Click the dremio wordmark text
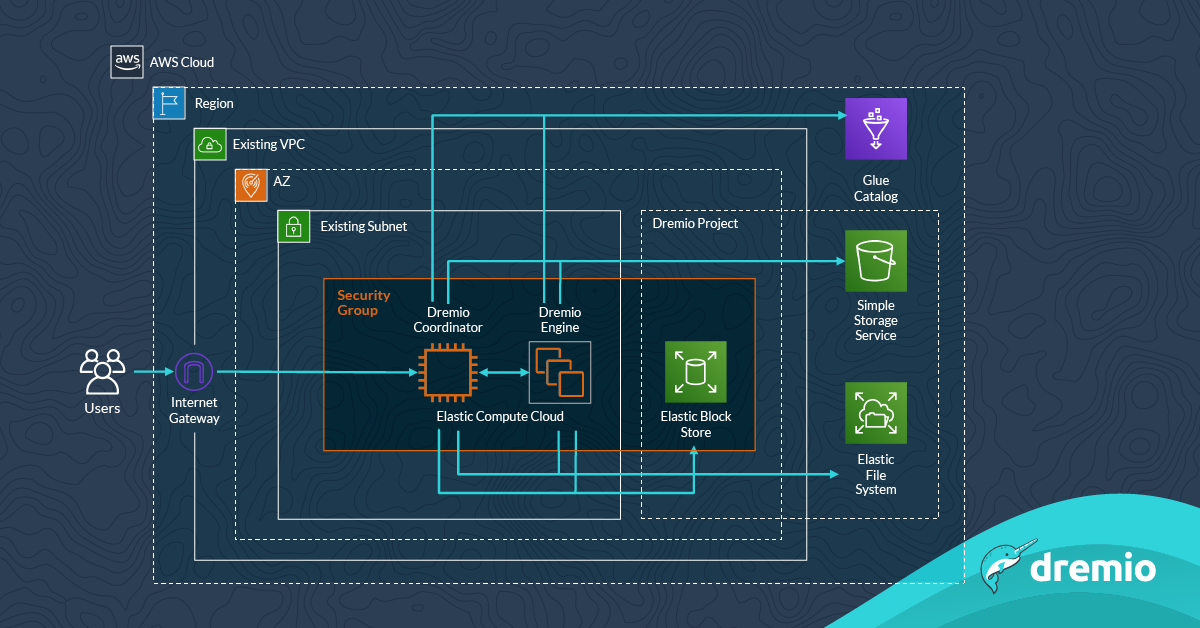 (1092, 569)
